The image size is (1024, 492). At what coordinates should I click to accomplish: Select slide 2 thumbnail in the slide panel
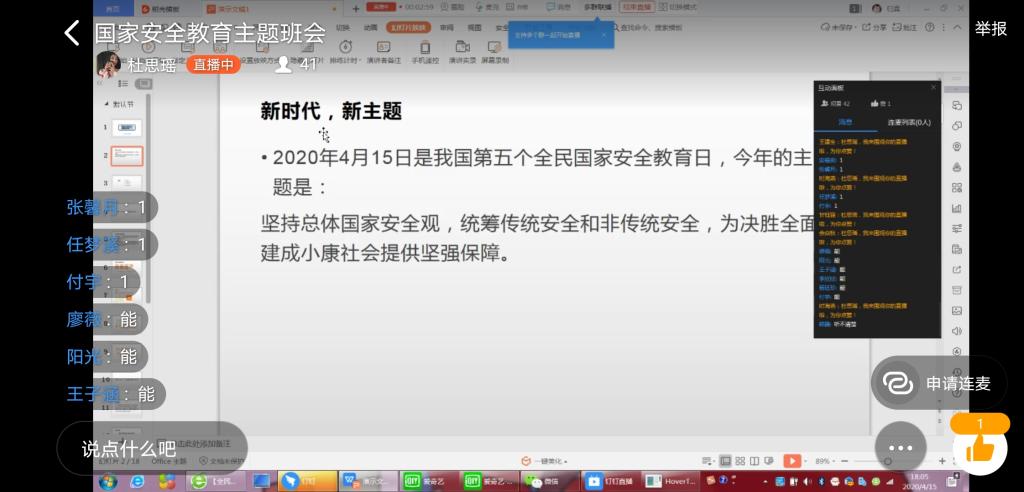126,156
